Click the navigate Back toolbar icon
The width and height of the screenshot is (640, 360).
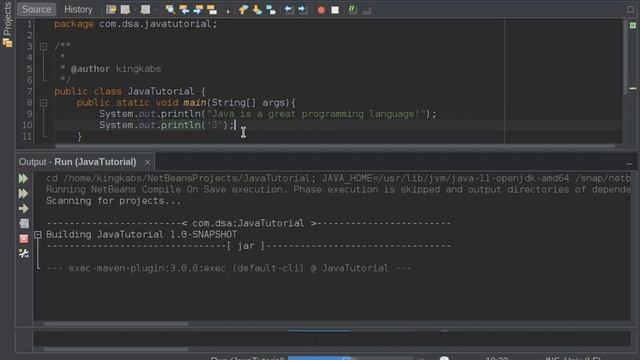[x=125, y=9]
